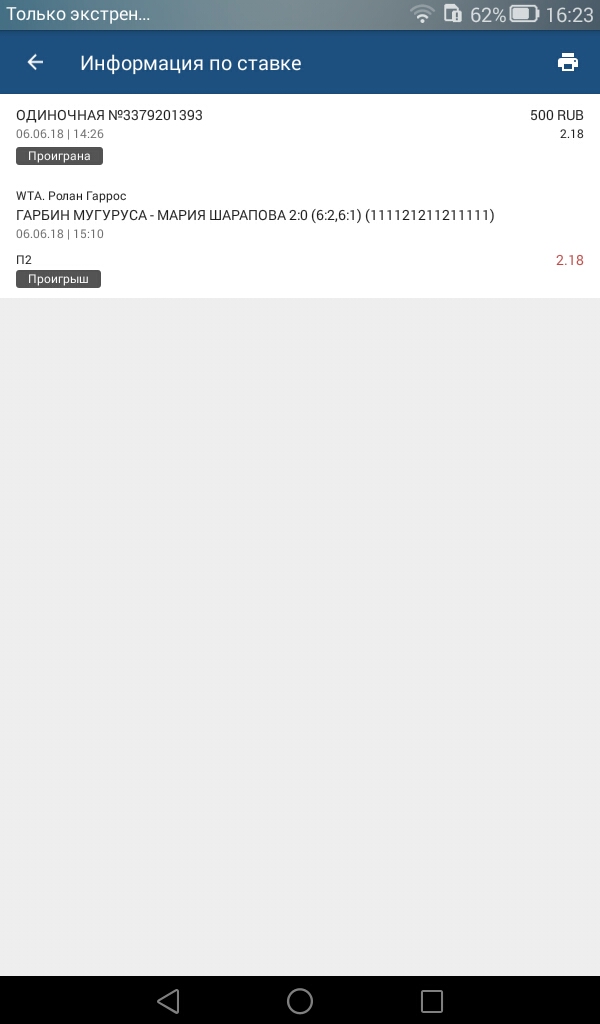Tap the match date 06.06.18 | 15:10
Viewport: 600px width, 1024px height.
[60, 234]
